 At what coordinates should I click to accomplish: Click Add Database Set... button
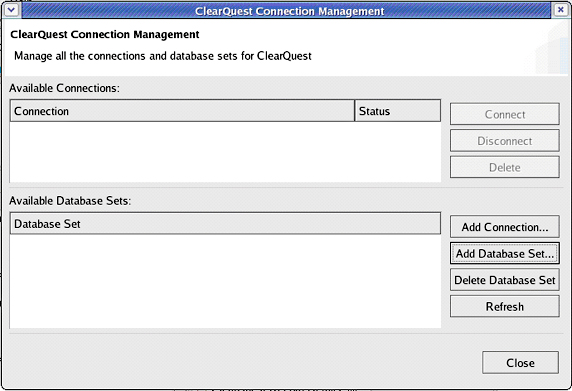(x=505, y=253)
